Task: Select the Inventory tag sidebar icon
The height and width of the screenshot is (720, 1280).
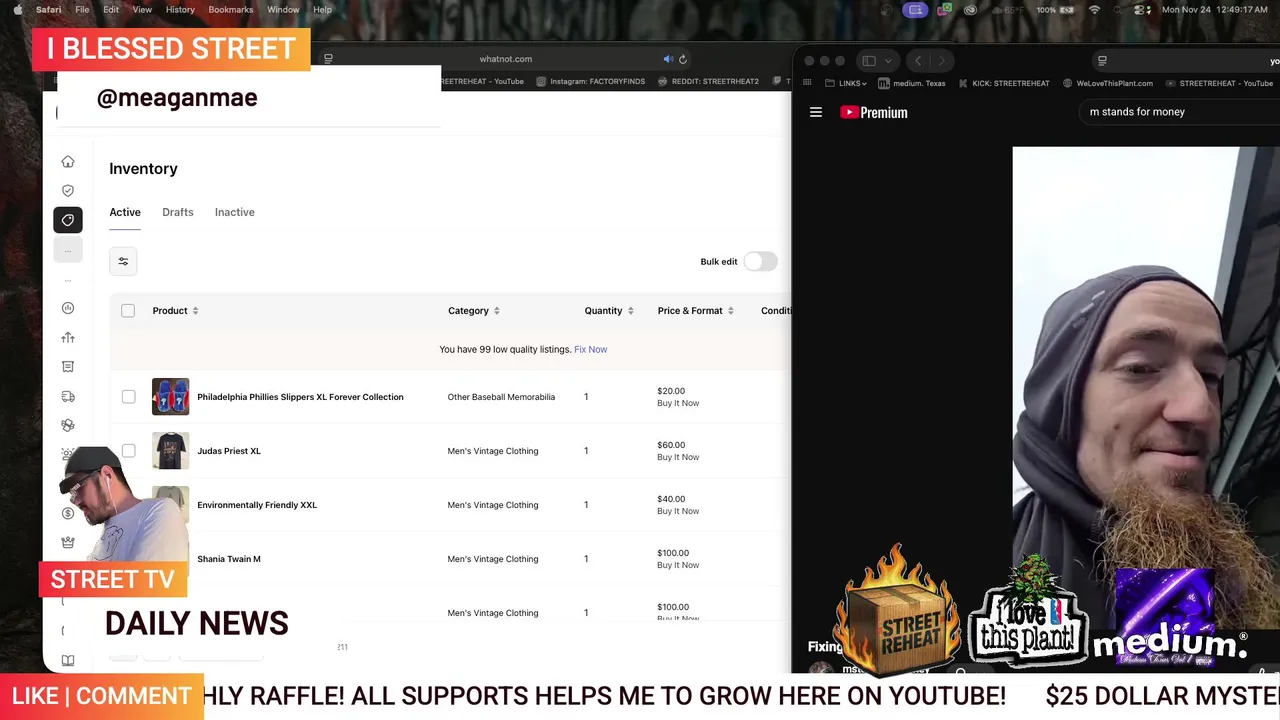Action: 68,220
